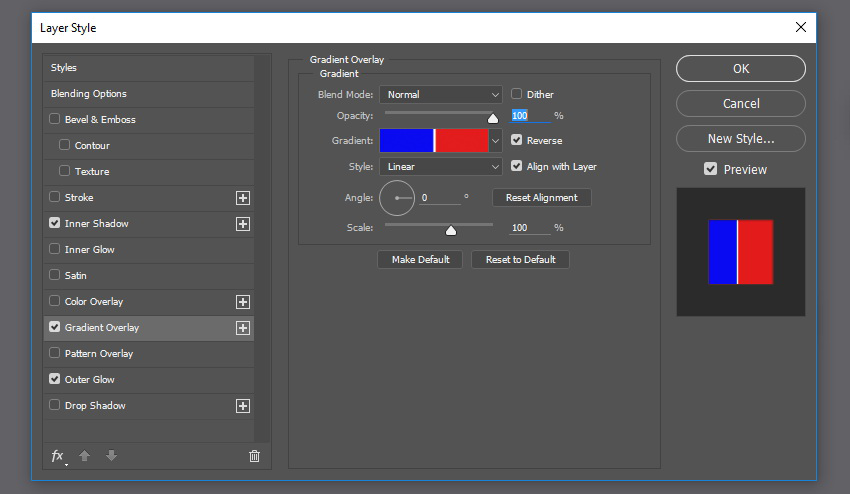Viewport: 850px width, 494px height.
Task: Move effect up with arrow icon
Action: [x=85, y=455]
